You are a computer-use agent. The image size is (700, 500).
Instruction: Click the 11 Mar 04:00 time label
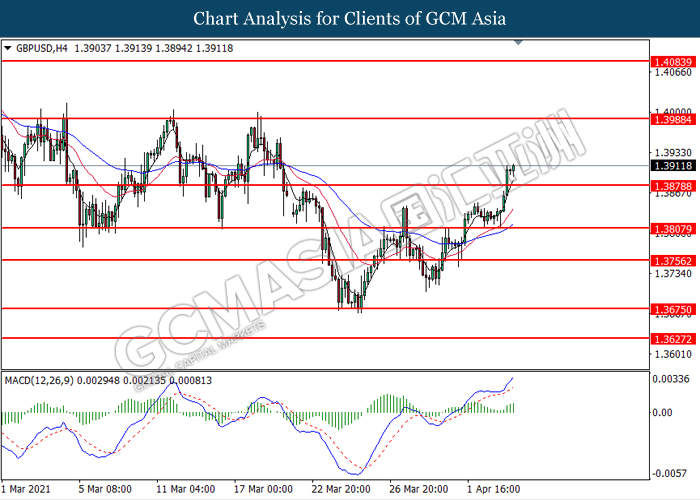click(186, 489)
